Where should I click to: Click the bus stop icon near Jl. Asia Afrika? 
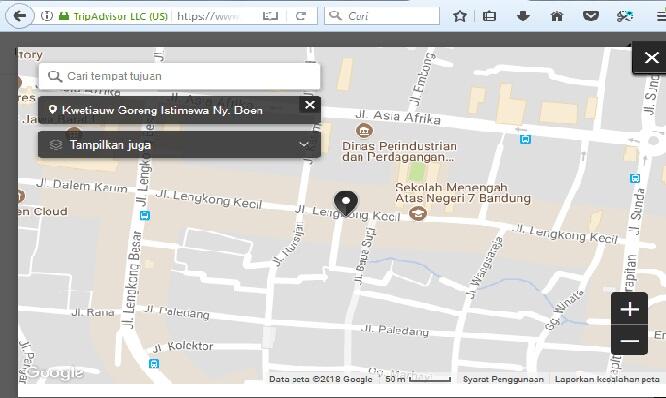coord(525,139)
